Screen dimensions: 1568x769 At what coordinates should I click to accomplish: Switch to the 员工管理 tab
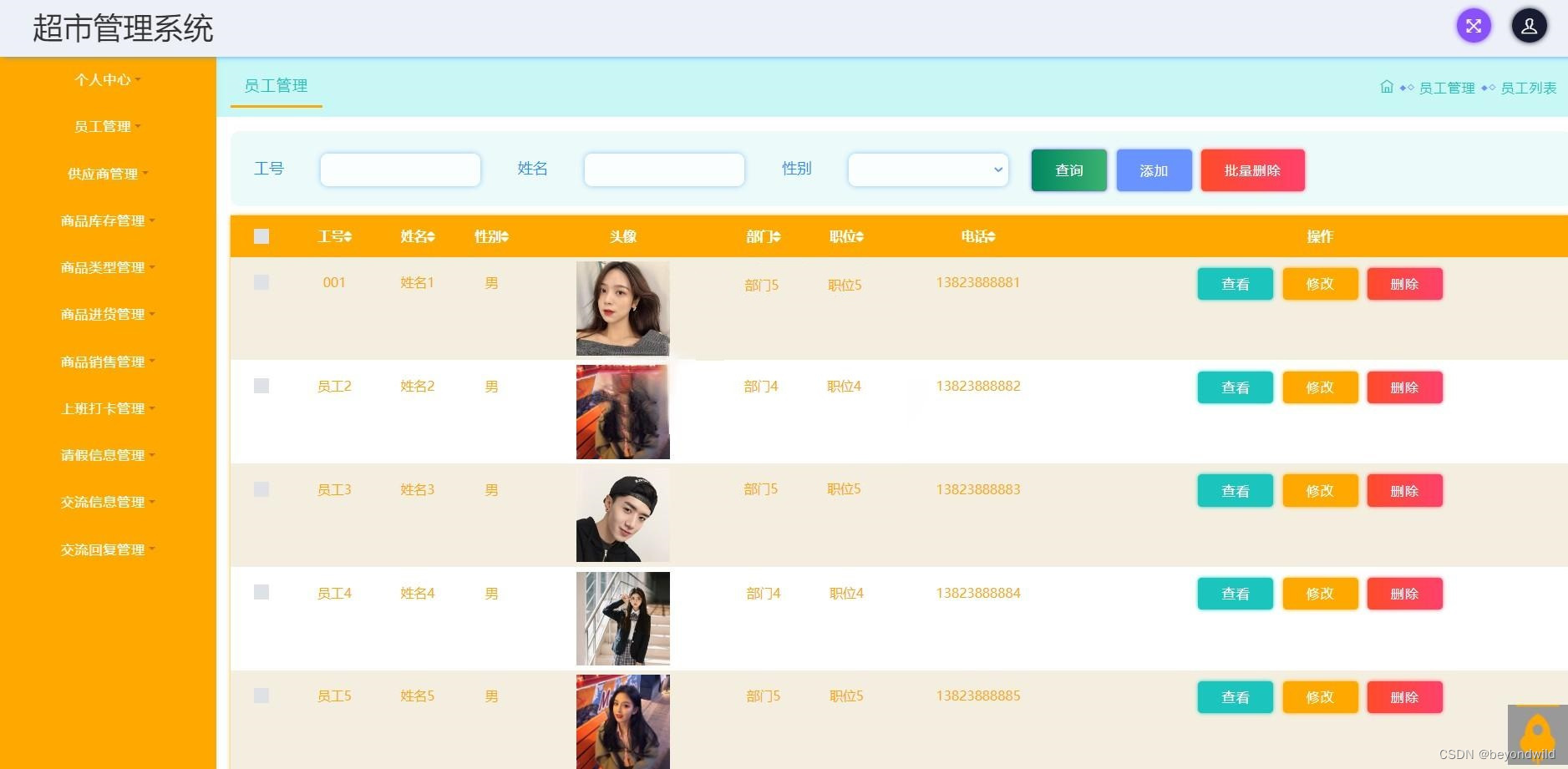[276, 85]
